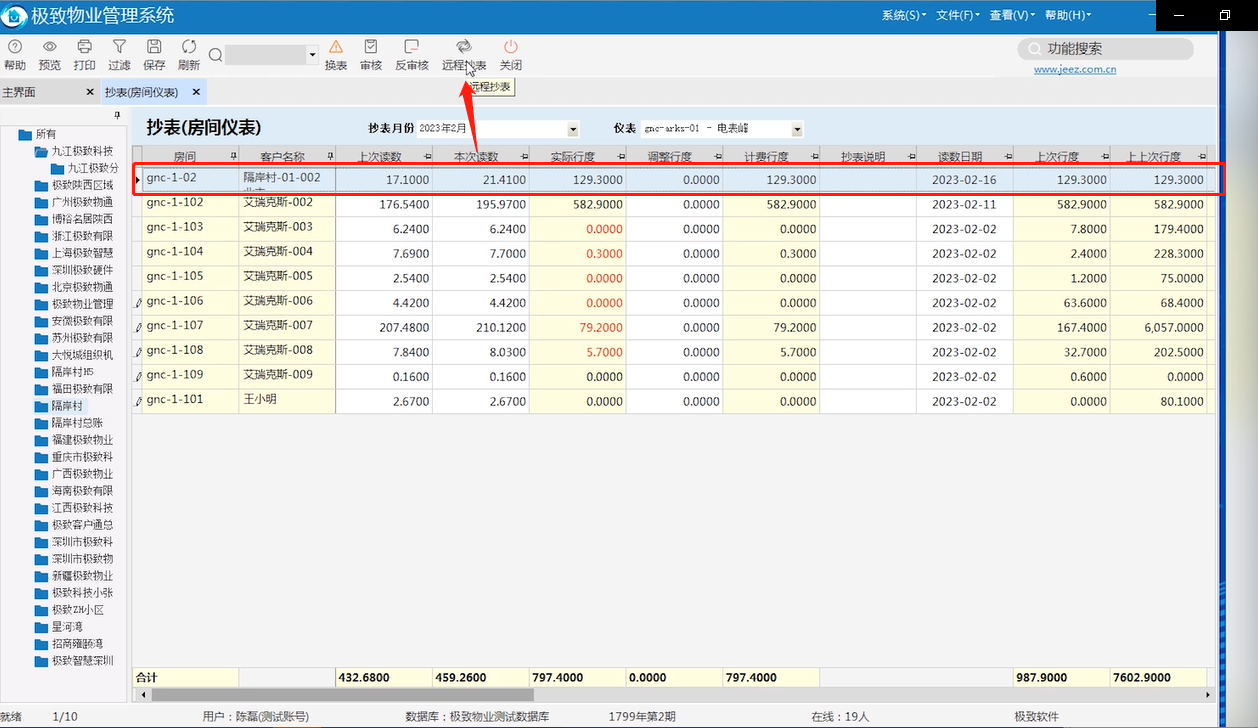The image size is (1258, 728).
Task: Open the 过滤 filter funnel icon
Action: coord(119,47)
